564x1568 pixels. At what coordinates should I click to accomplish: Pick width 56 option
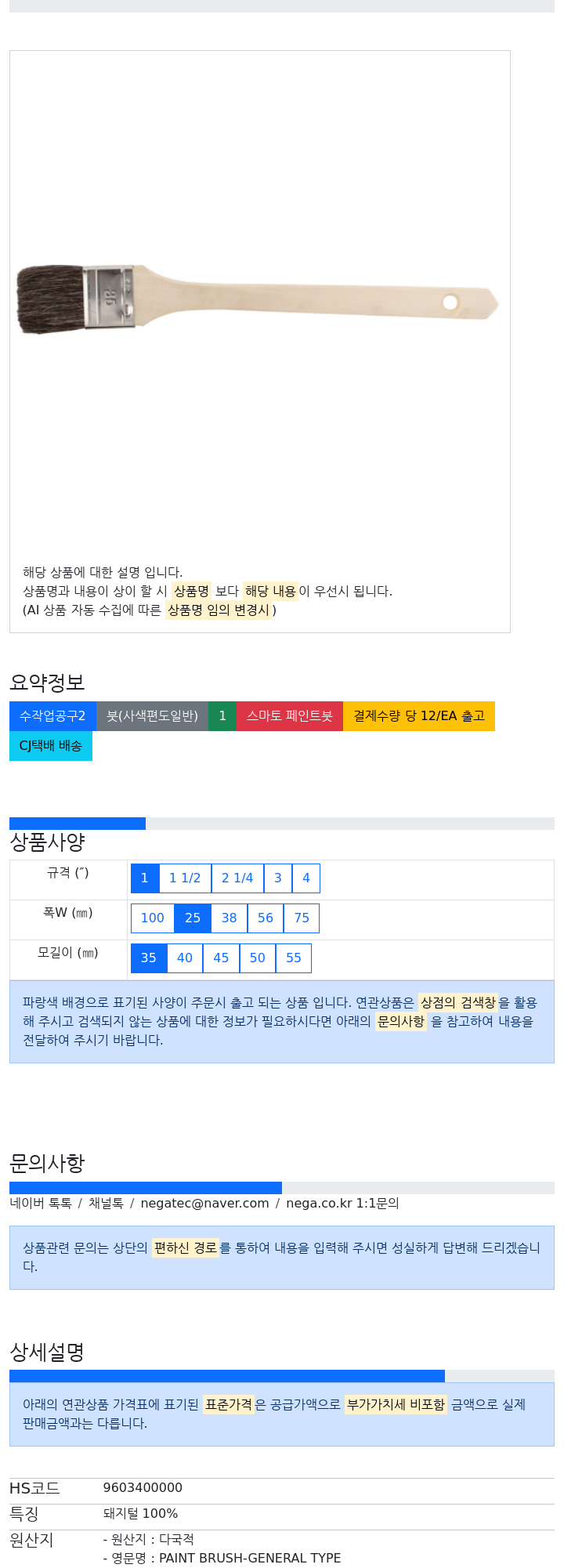point(266,918)
